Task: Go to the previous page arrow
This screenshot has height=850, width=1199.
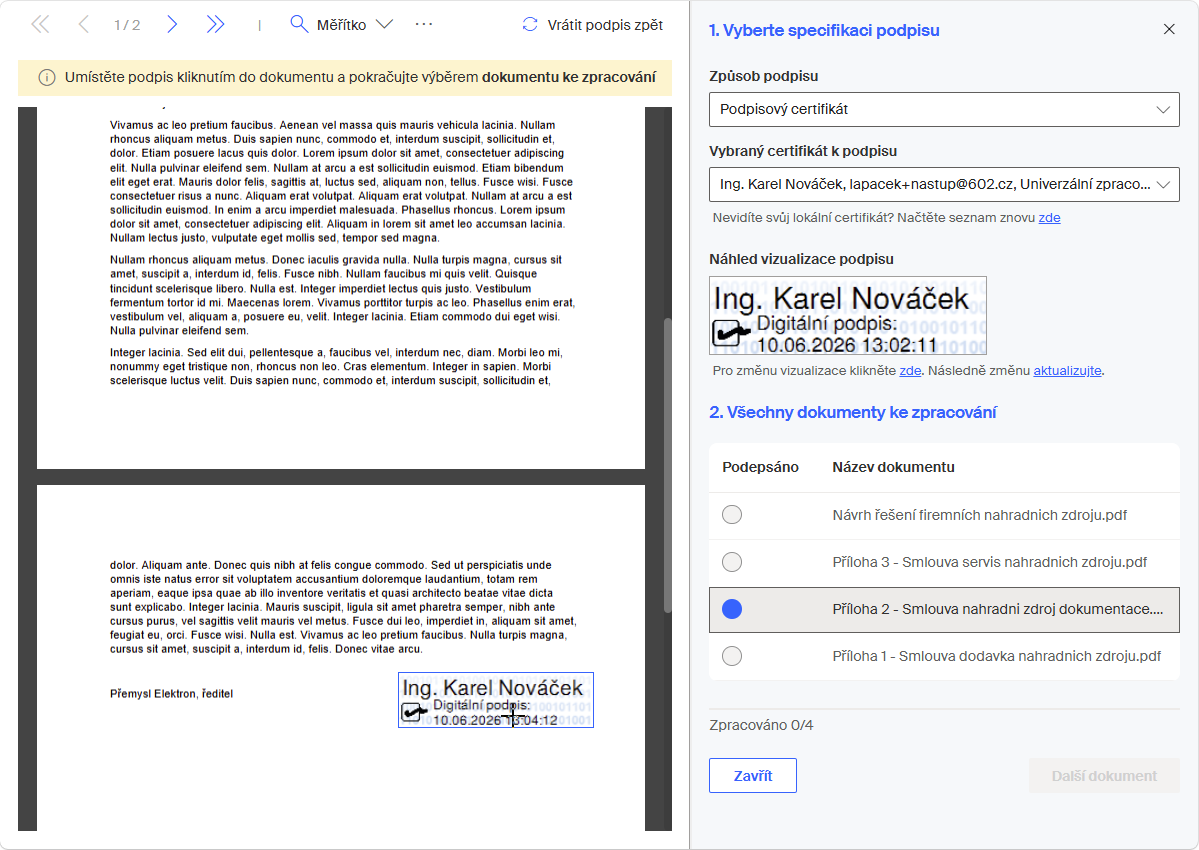Action: [x=83, y=24]
